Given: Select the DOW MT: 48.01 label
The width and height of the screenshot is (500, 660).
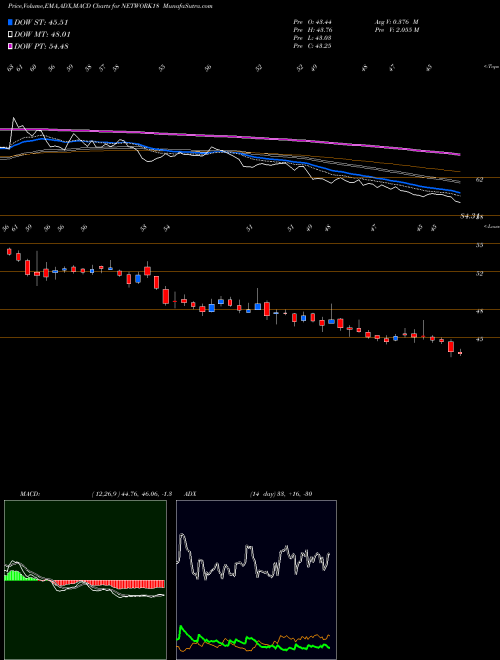Looking at the screenshot, I should (x=42, y=35).
